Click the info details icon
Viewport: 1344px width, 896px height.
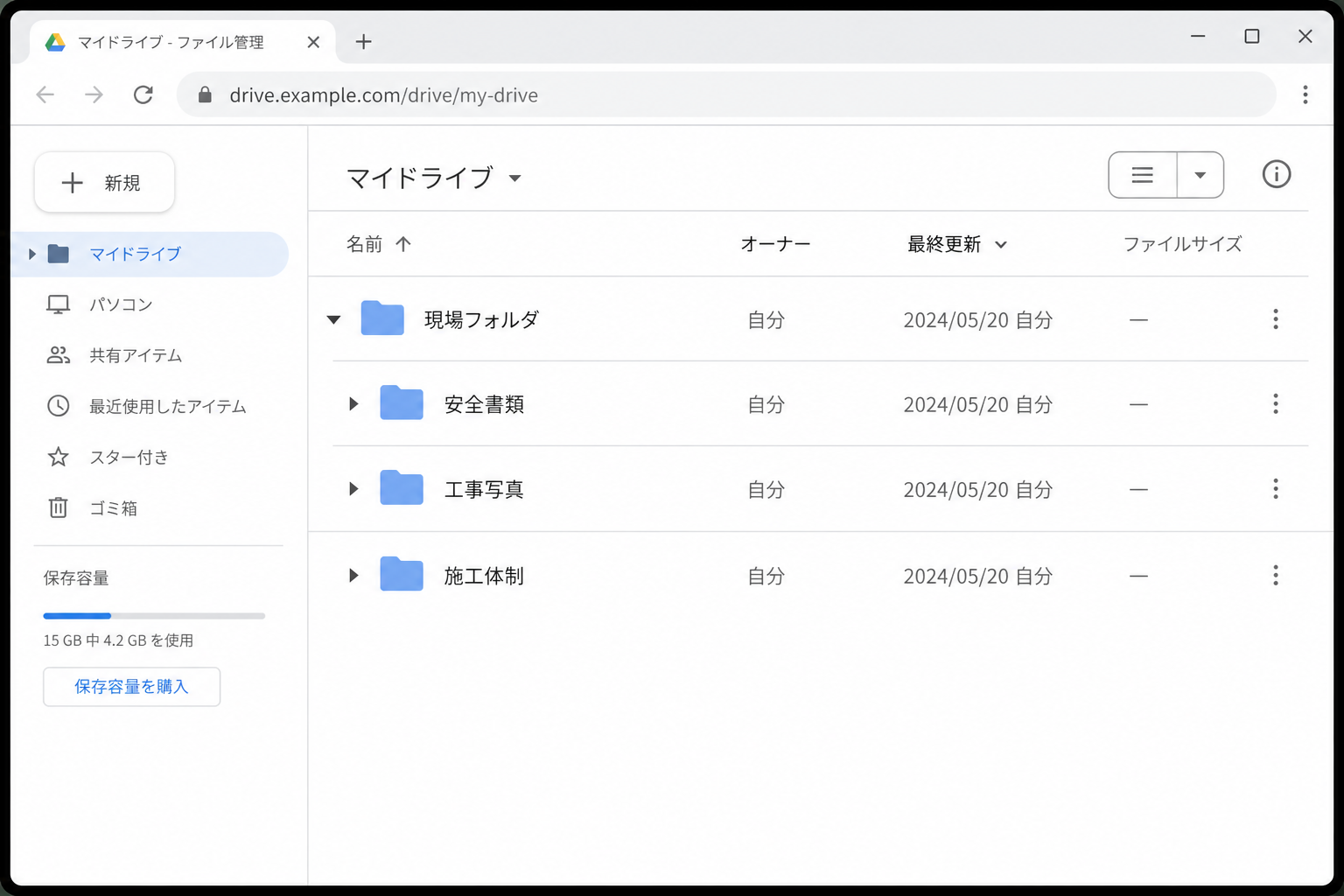coord(1276,175)
